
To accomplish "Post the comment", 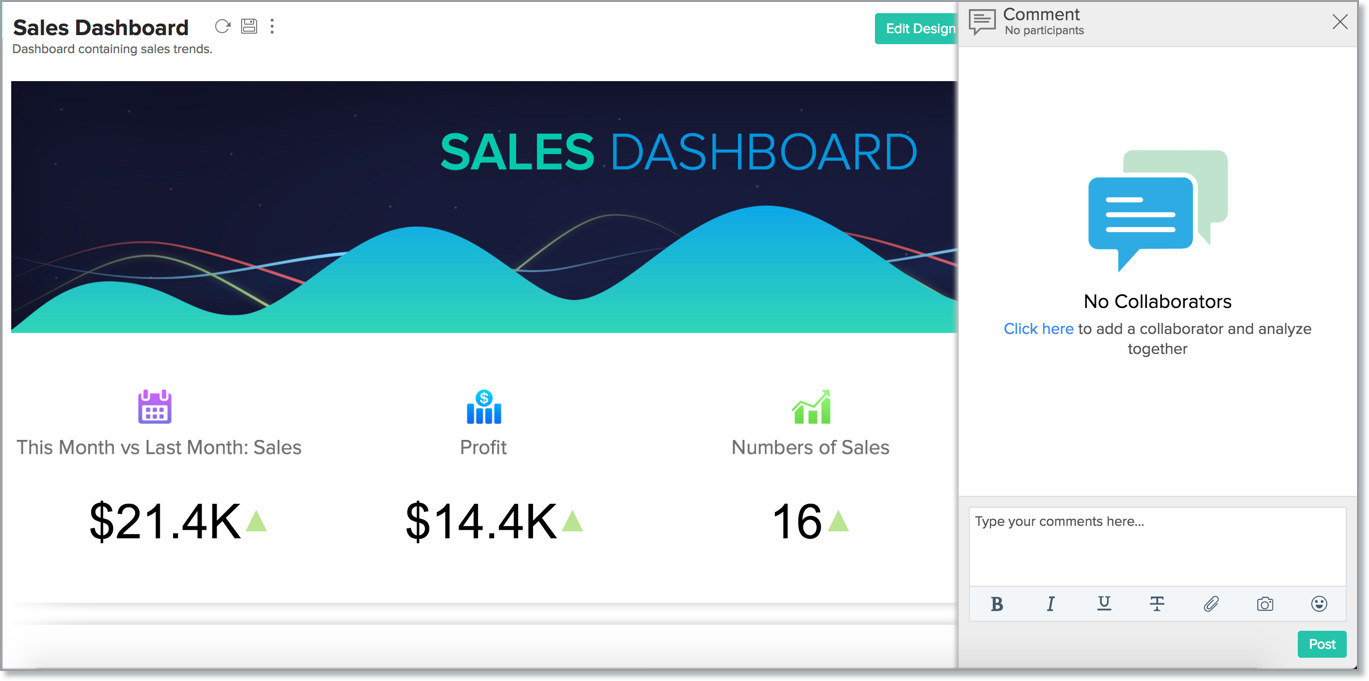I will click(x=1321, y=644).
